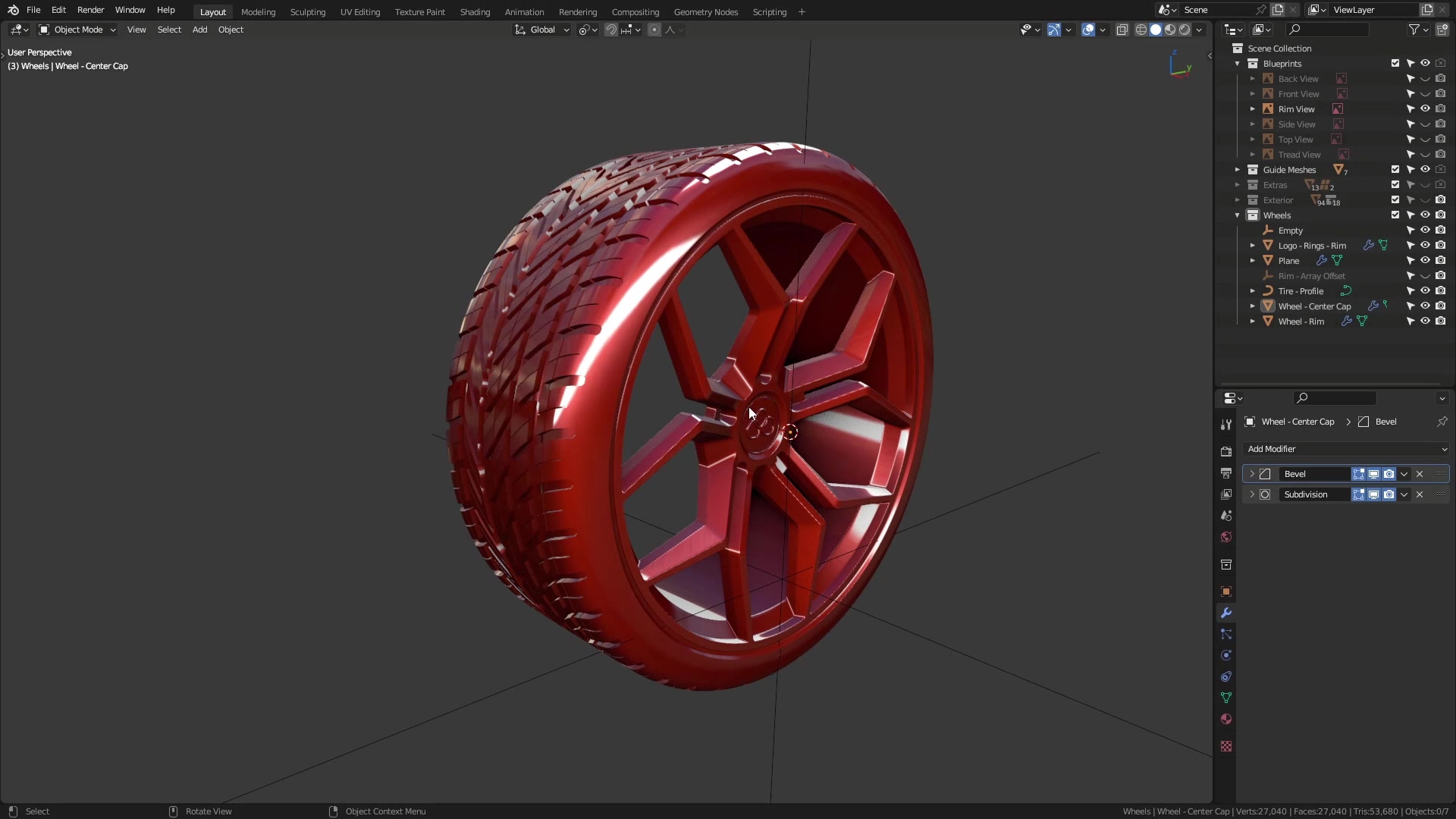
Task: Remove the Bevel modifier with X
Action: (1420, 474)
